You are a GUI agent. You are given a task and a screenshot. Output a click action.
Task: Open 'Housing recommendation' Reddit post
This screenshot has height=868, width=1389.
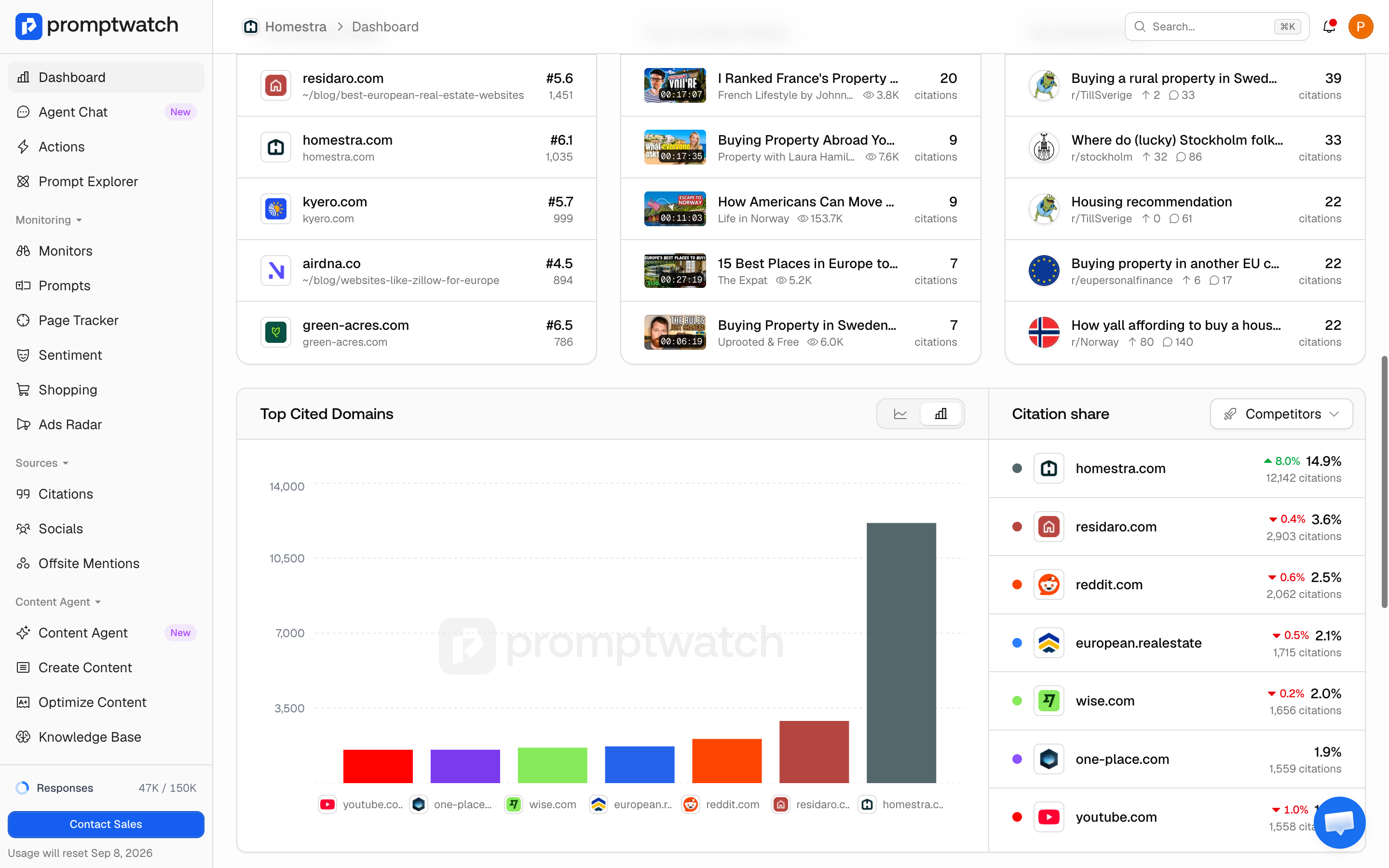point(1185,209)
